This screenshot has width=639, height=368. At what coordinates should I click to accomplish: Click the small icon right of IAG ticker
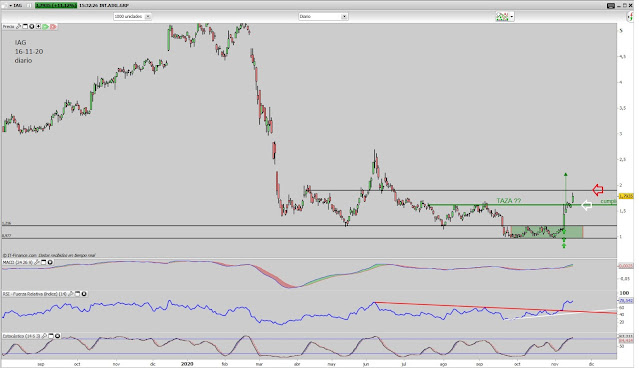click(29, 6)
